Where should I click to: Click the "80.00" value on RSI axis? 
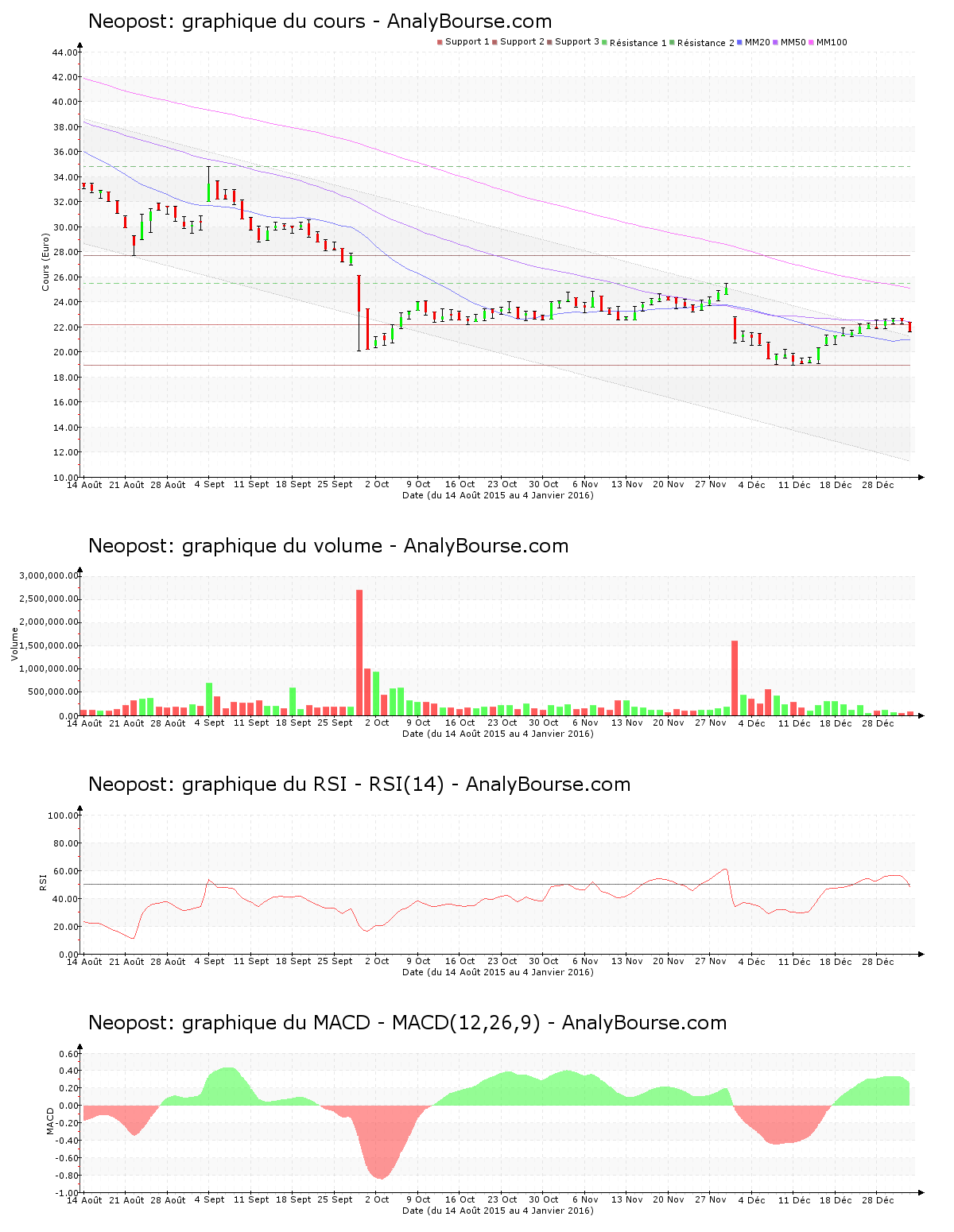click(64, 843)
